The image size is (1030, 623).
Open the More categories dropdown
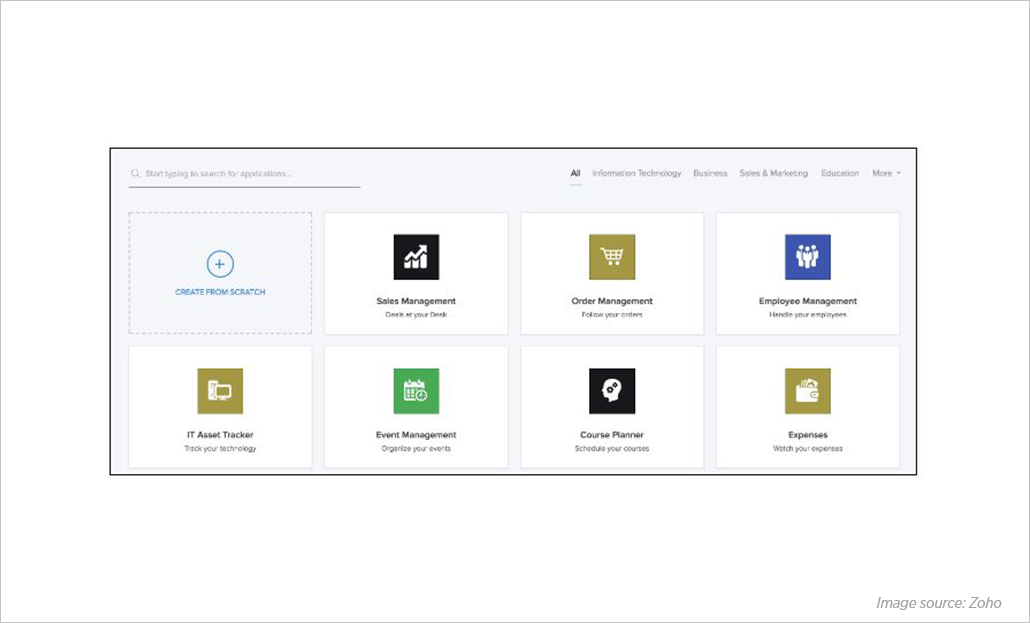click(886, 172)
